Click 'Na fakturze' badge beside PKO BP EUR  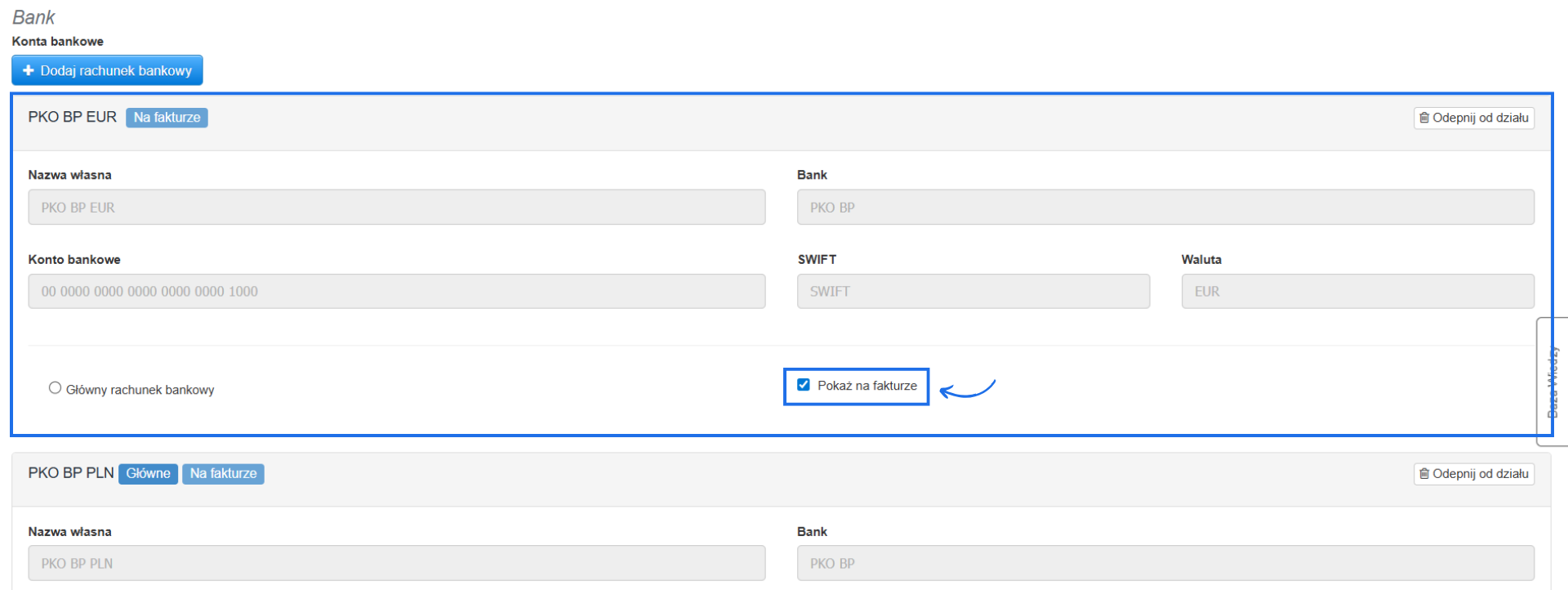coord(167,118)
